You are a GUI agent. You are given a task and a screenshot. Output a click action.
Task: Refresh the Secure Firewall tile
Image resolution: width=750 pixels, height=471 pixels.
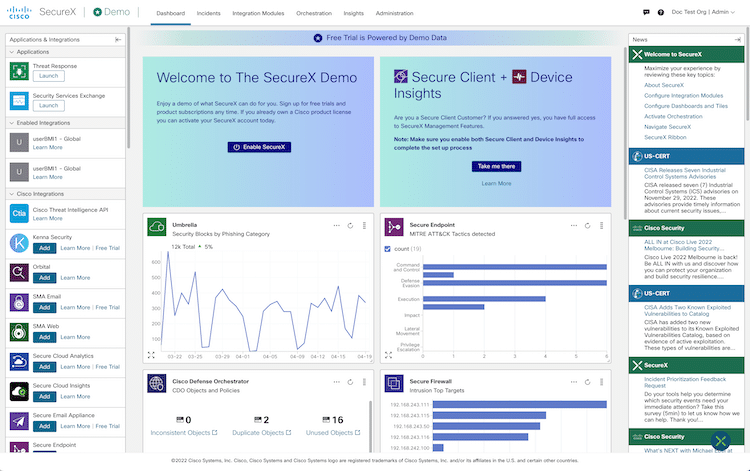pyautogui.click(x=587, y=382)
